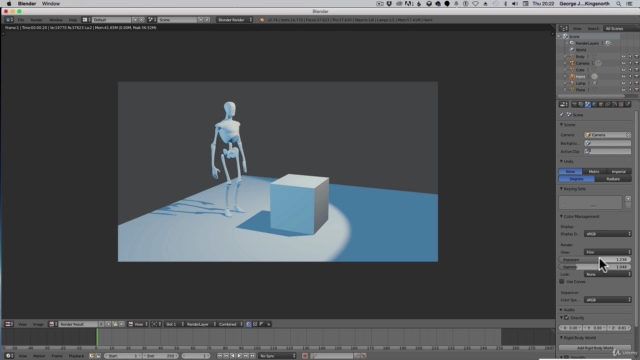Click the Gamma slider
The image size is (640, 360).
tap(595, 267)
